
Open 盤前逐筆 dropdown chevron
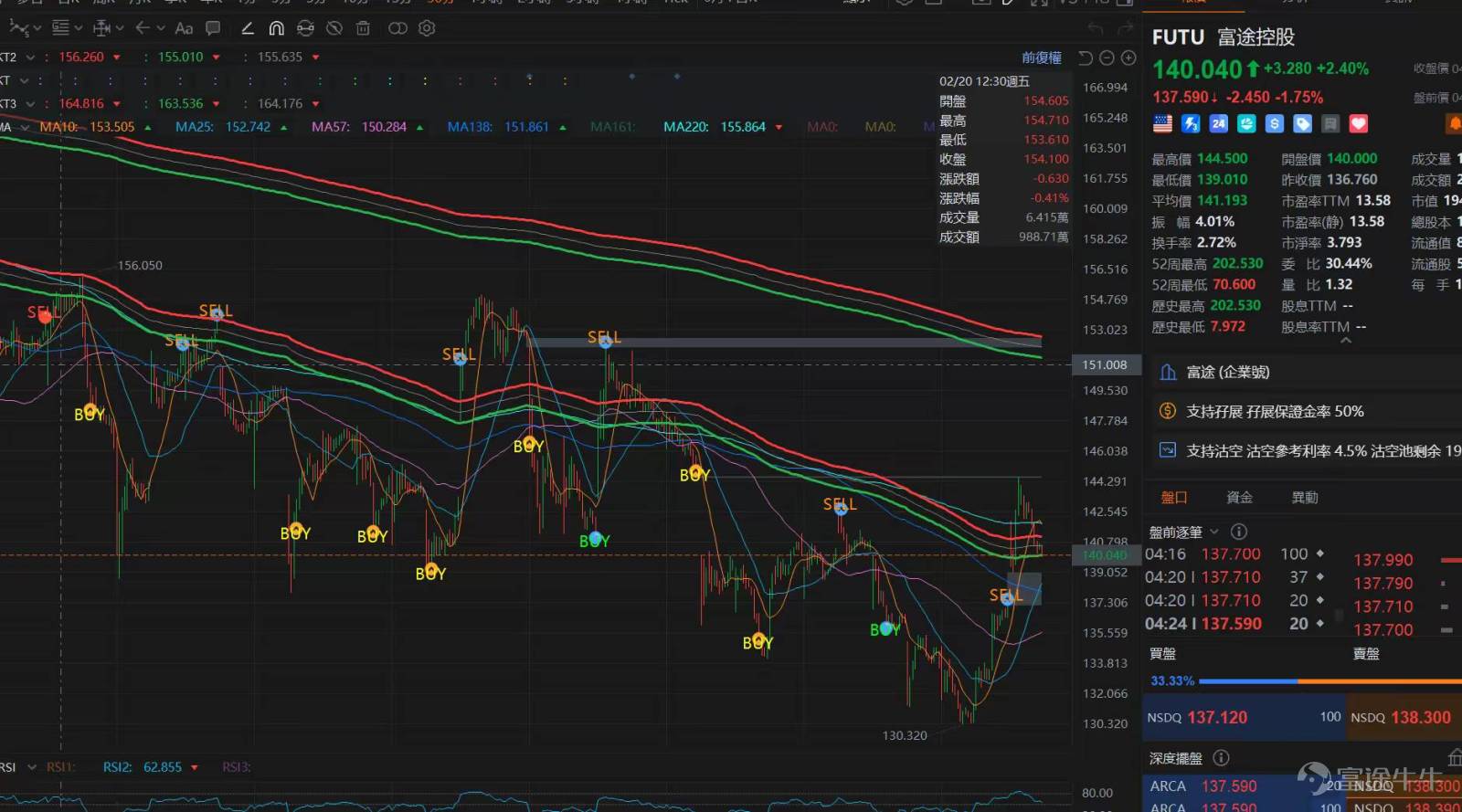point(1214,532)
